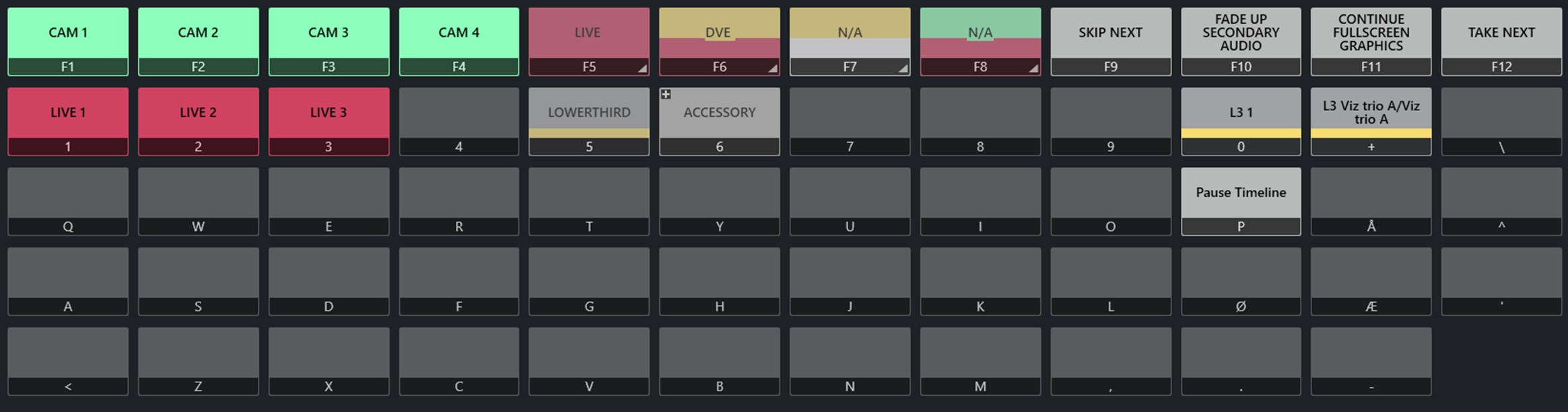Open the DVE F6 corner triangle
The width and height of the screenshot is (1568, 412).
[772, 68]
